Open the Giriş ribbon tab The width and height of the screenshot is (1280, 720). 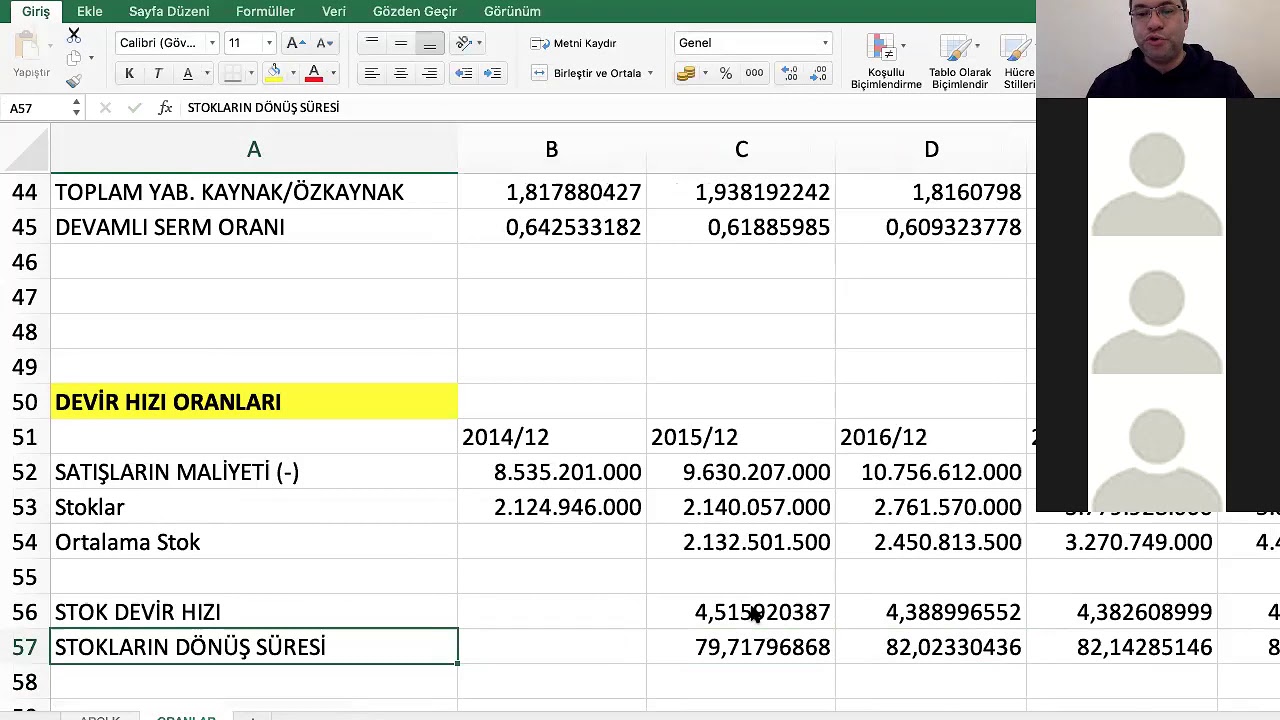click(36, 11)
